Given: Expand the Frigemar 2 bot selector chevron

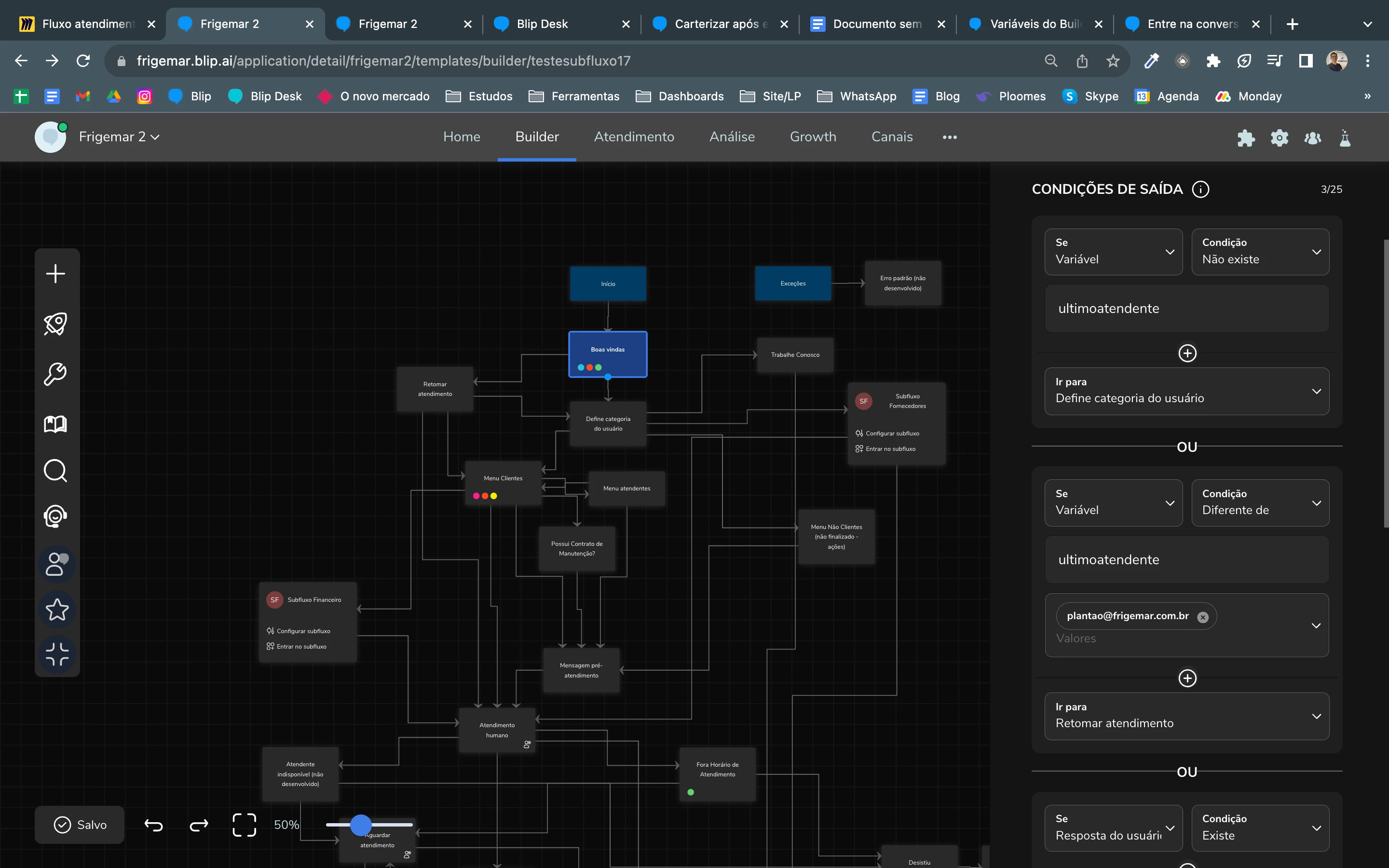Looking at the screenshot, I should (155, 137).
